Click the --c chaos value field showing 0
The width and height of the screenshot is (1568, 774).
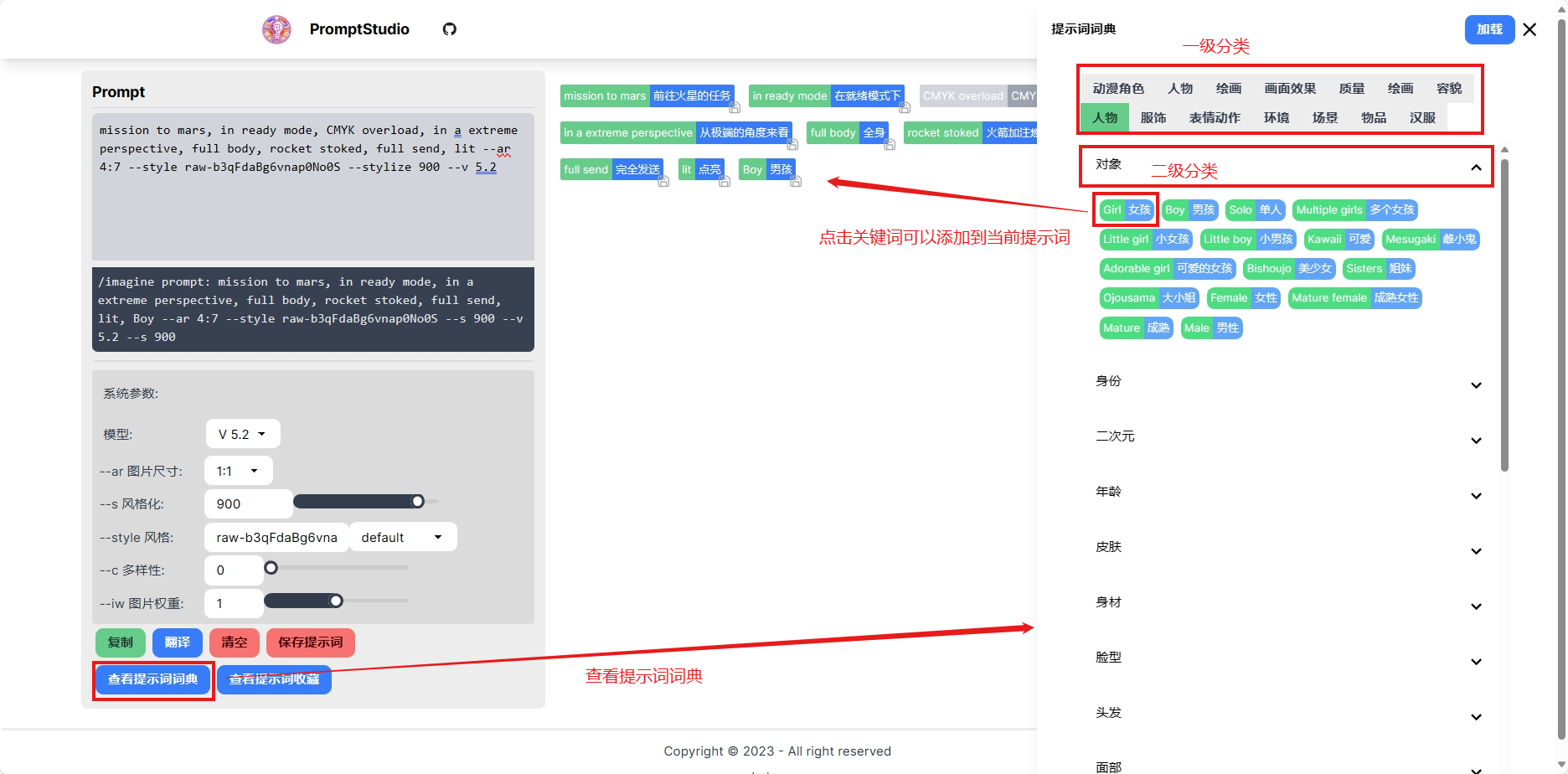coord(234,570)
